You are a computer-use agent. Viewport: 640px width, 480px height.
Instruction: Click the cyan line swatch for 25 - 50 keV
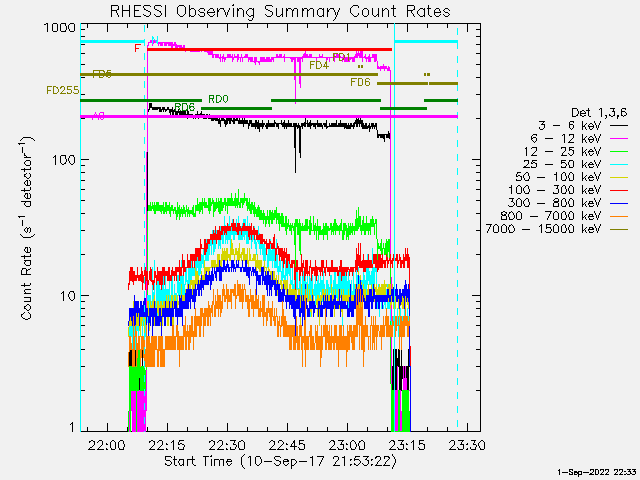click(x=619, y=165)
